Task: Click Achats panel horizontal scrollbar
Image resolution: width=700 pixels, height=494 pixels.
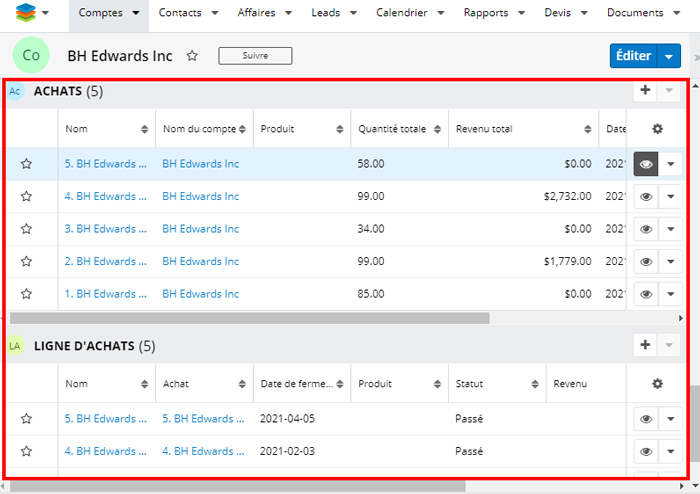Action: [x=250, y=318]
